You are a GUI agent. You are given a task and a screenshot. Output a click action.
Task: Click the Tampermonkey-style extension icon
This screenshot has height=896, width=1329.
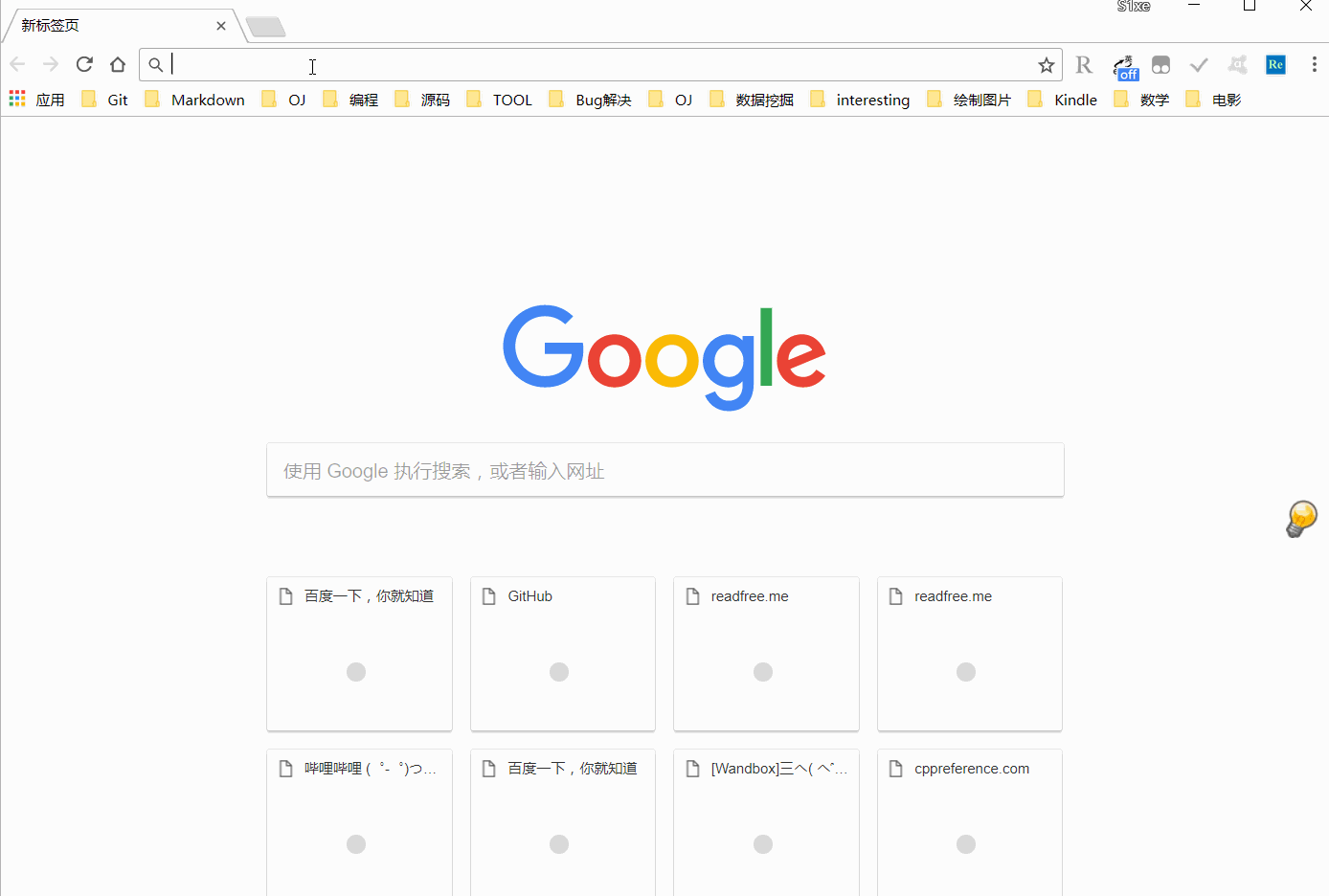click(1160, 64)
